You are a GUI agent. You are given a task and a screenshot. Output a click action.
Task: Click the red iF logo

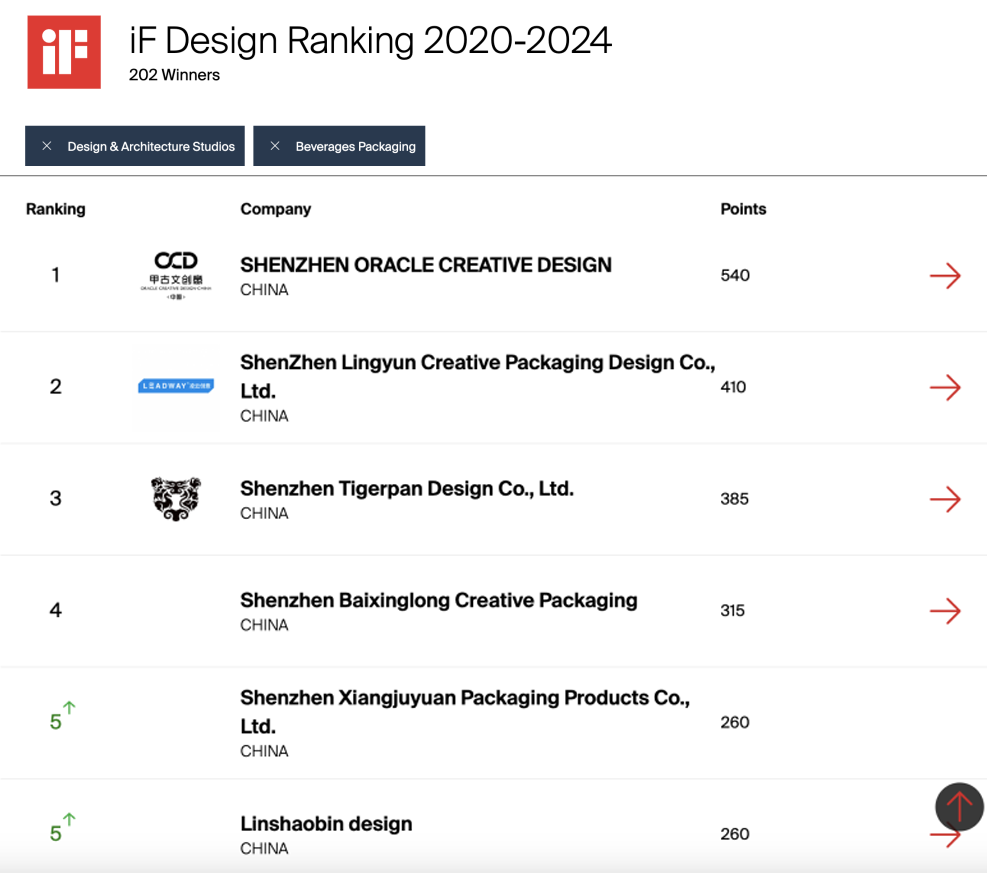coord(64,52)
